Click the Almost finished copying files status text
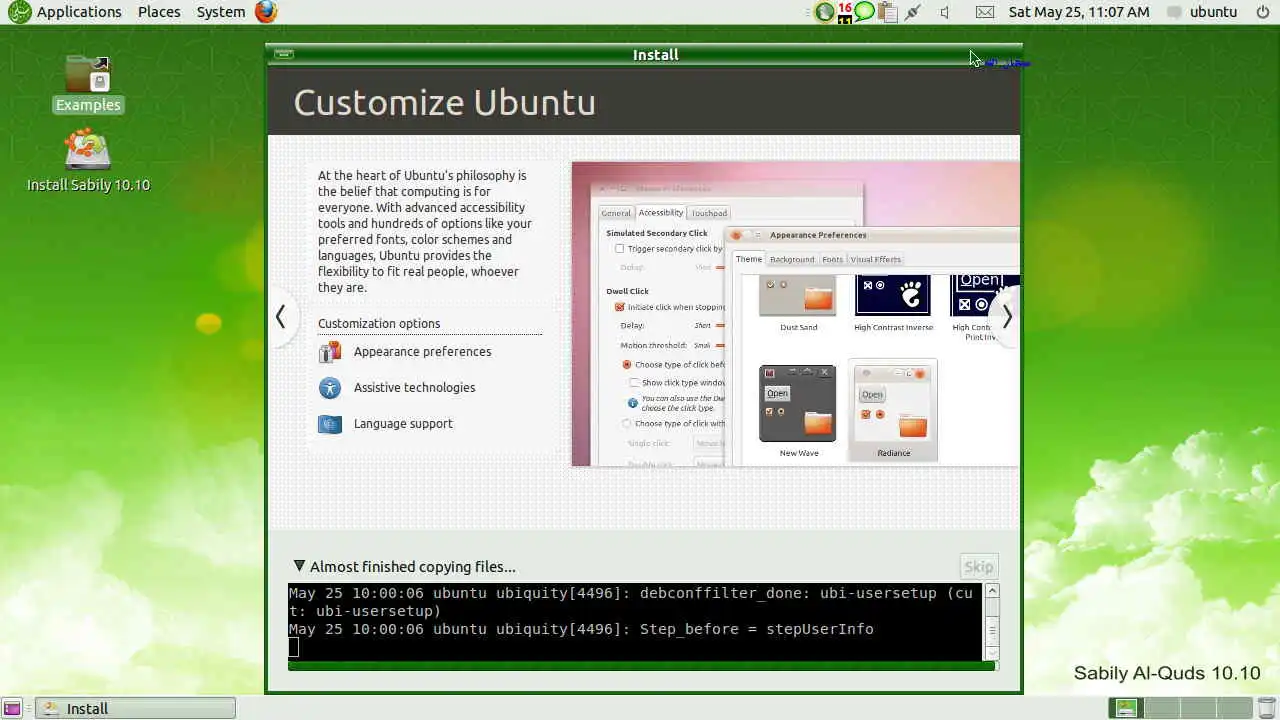The image size is (1280, 720). click(413, 567)
